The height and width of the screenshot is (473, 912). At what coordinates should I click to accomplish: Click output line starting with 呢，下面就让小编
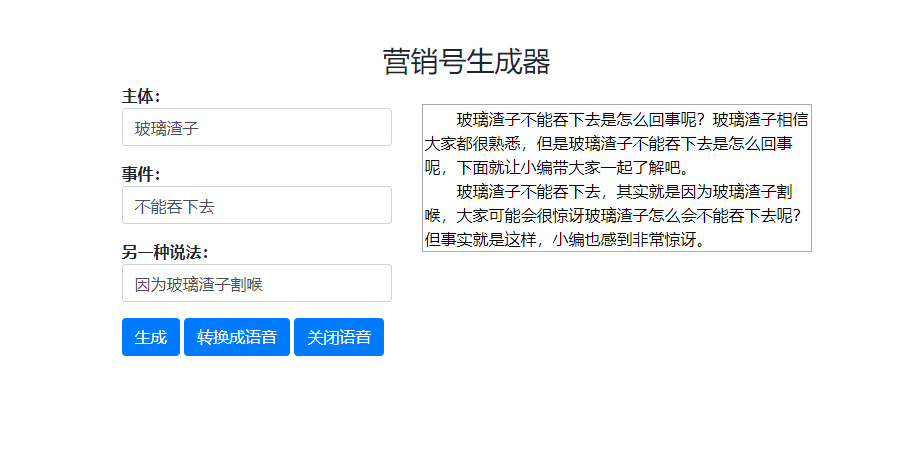555,167
